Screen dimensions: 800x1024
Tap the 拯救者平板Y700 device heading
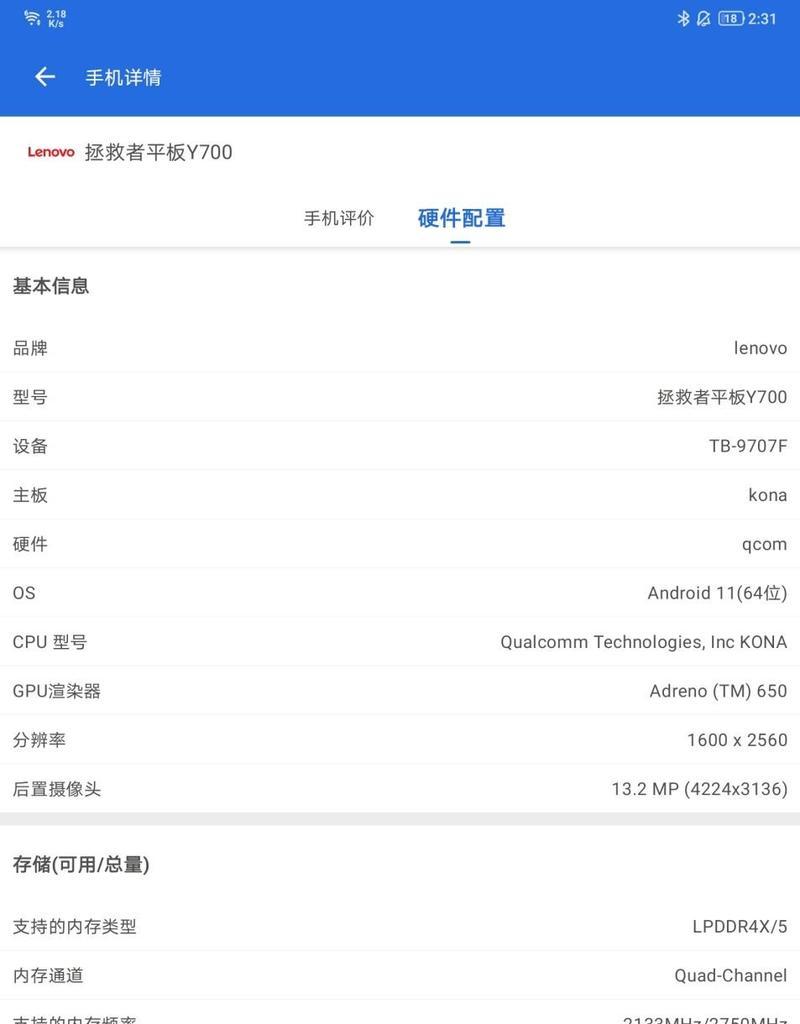(159, 152)
